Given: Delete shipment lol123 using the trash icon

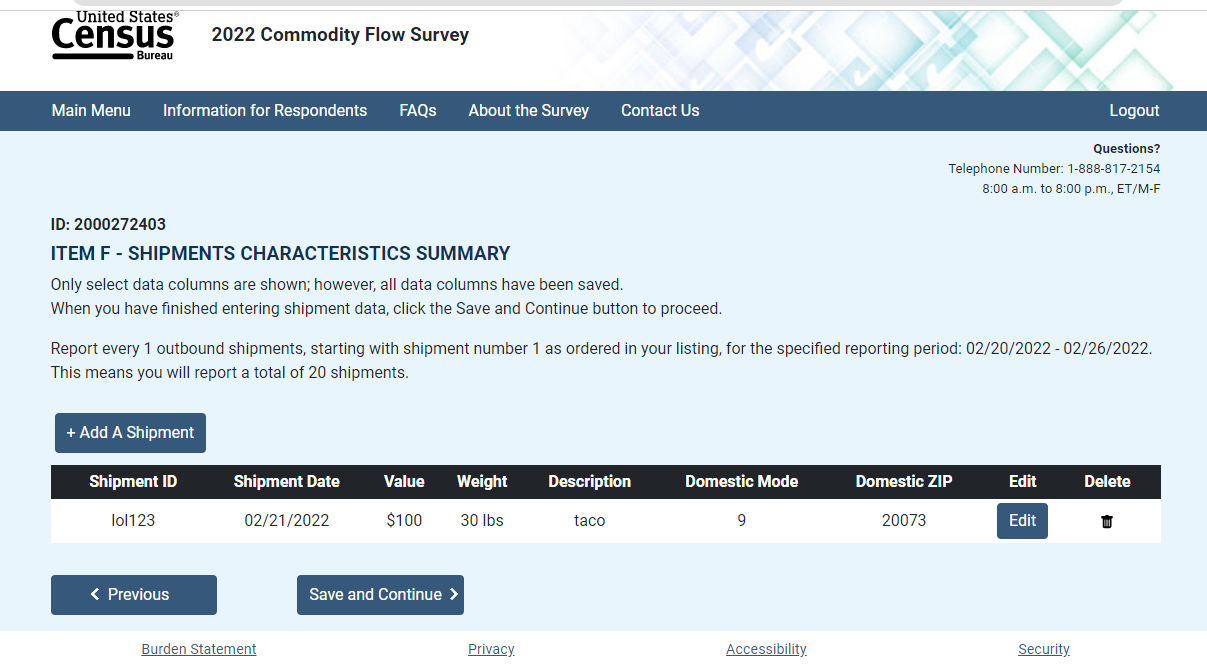Looking at the screenshot, I should pos(1106,521).
